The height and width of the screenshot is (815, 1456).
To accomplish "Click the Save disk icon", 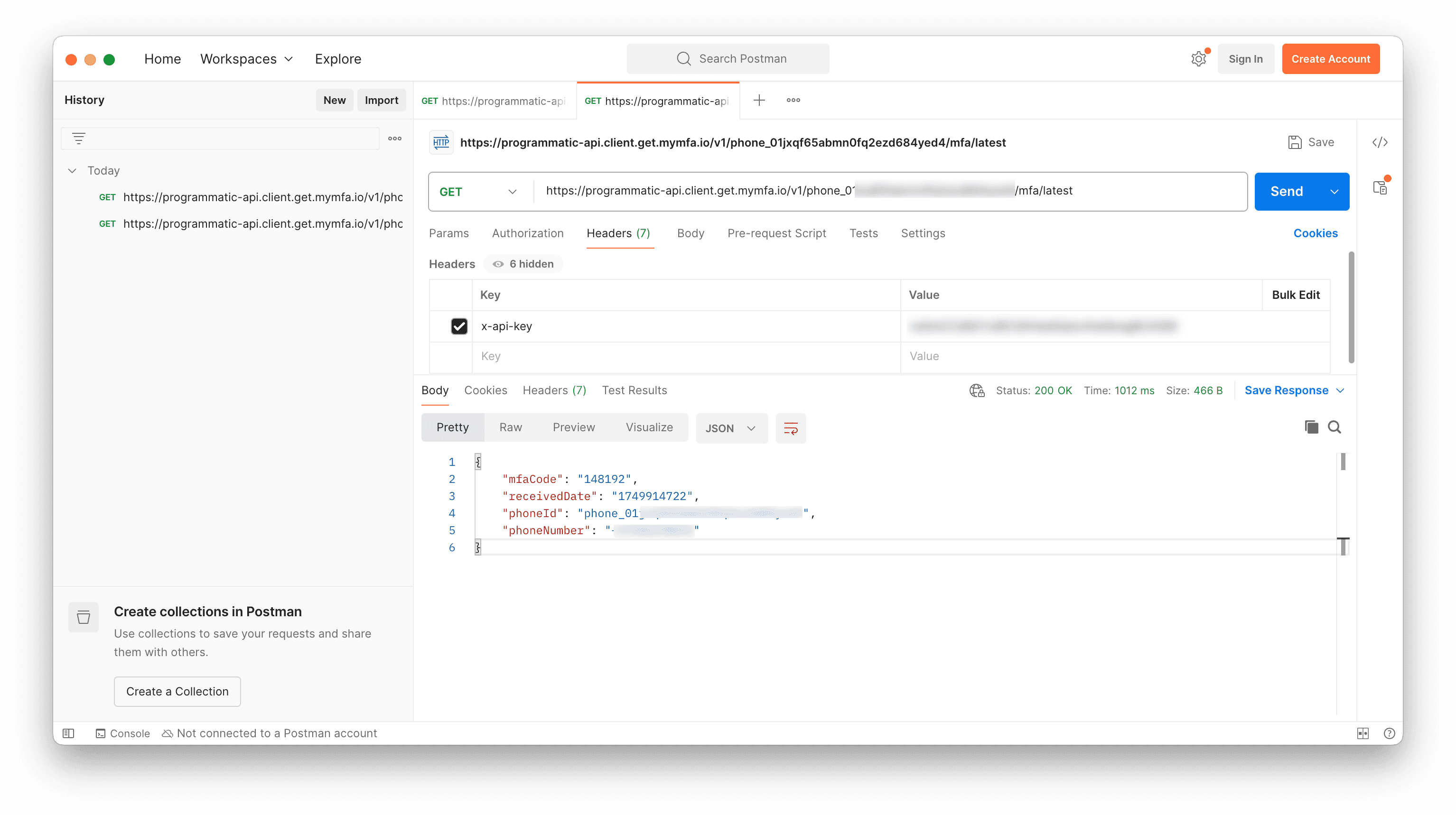I will point(1294,142).
